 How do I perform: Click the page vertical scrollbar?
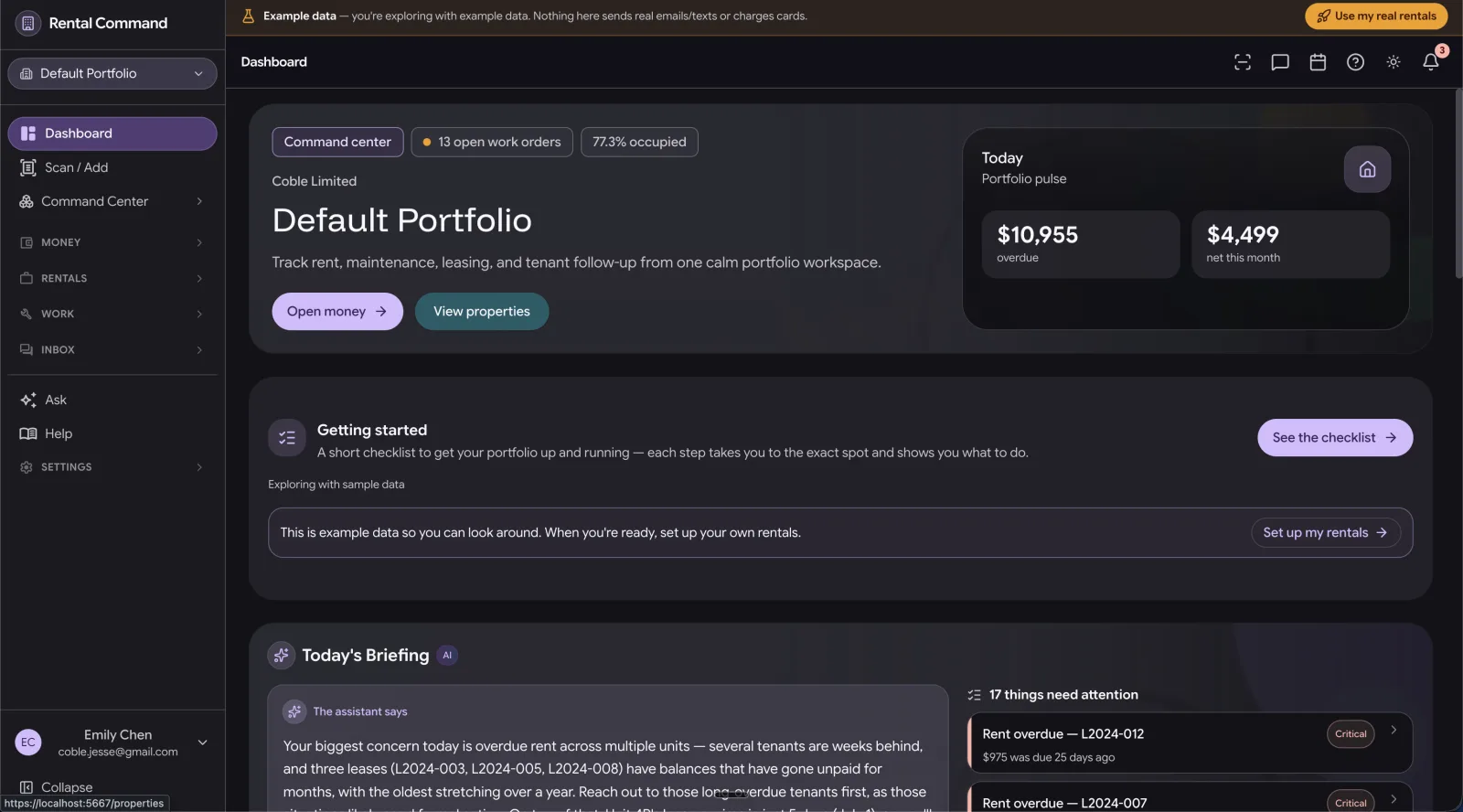(x=1458, y=183)
